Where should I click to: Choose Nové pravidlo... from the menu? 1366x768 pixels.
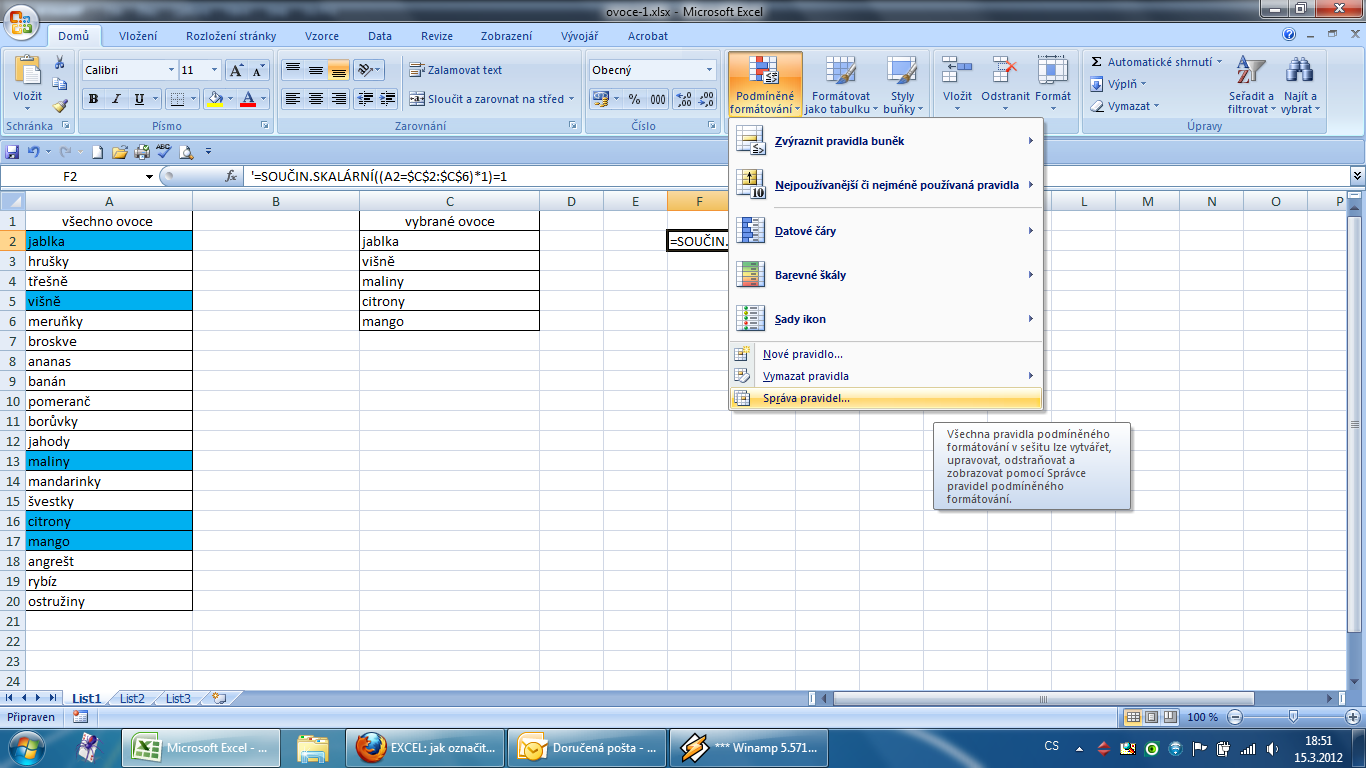pos(802,354)
